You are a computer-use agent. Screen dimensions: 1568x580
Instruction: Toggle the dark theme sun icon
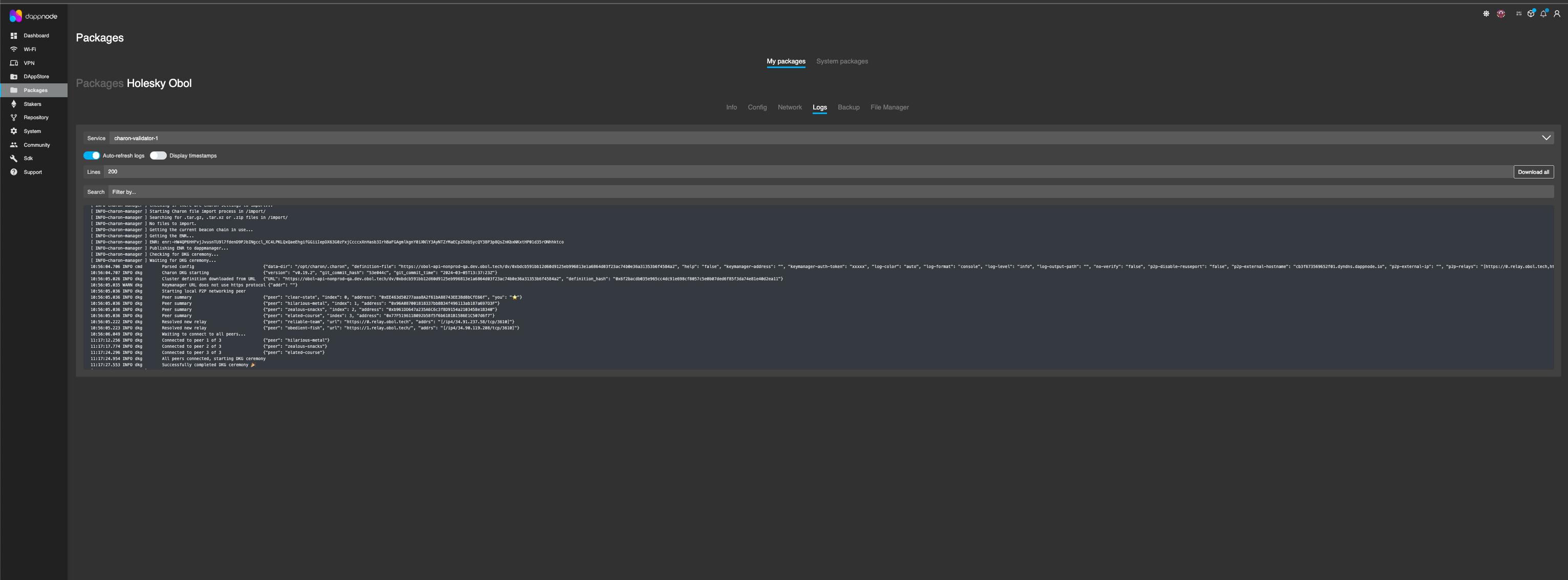pyautogui.click(x=1486, y=13)
